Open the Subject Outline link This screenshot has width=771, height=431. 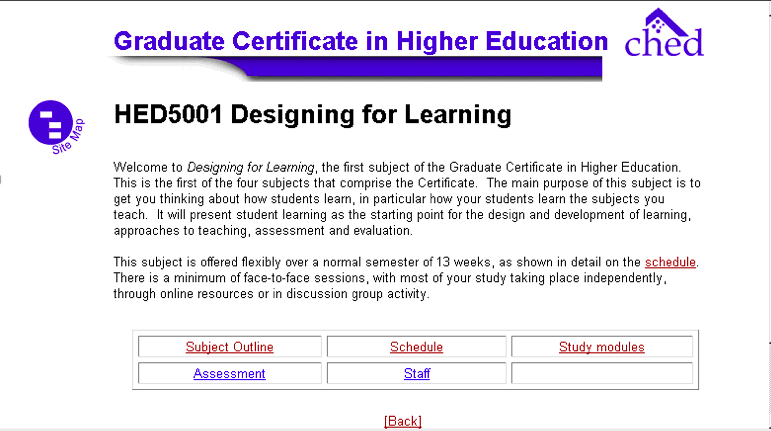pyautogui.click(x=229, y=347)
